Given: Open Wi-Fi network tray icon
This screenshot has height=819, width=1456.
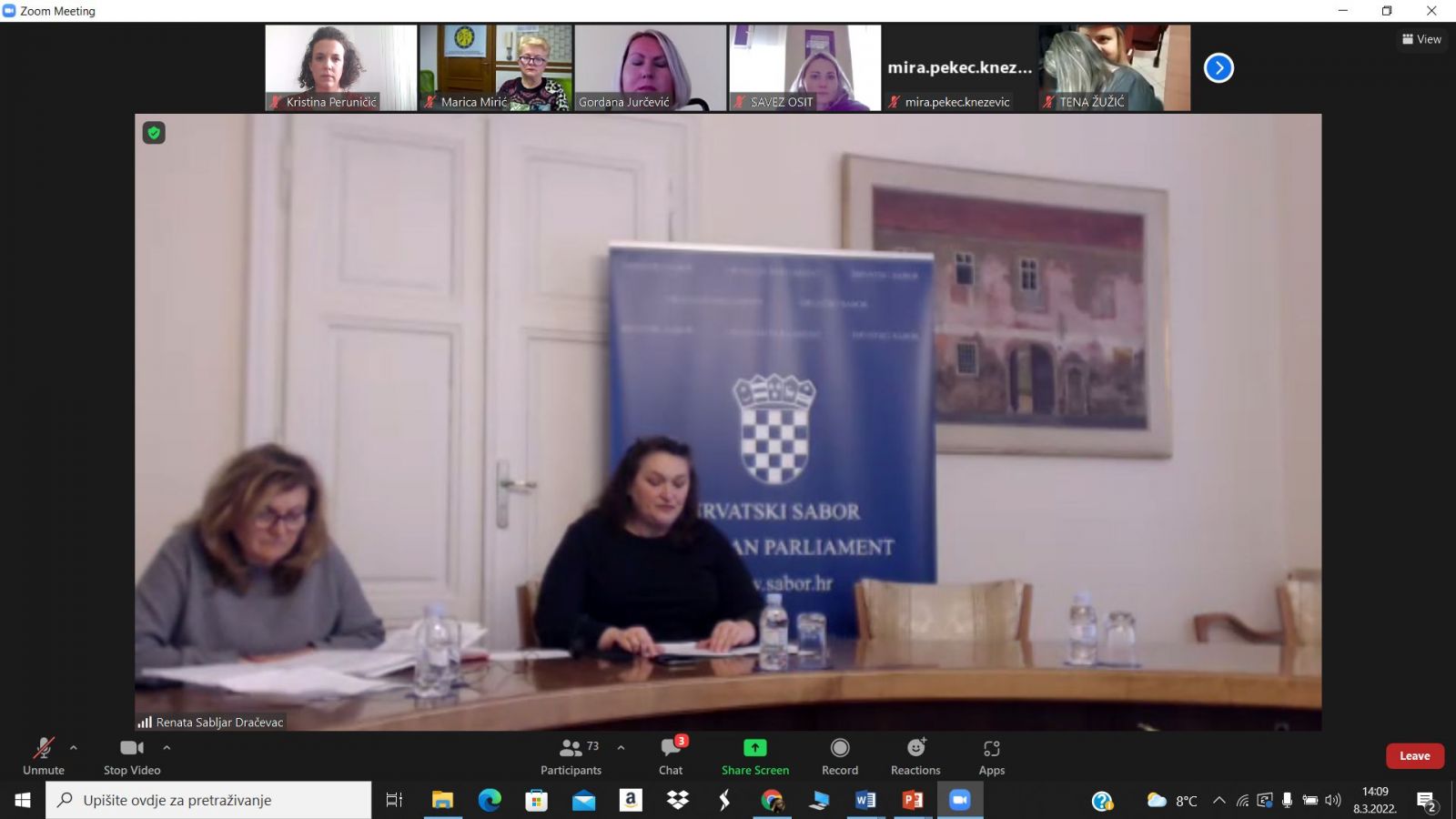Looking at the screenshot, I should 1242,801.
